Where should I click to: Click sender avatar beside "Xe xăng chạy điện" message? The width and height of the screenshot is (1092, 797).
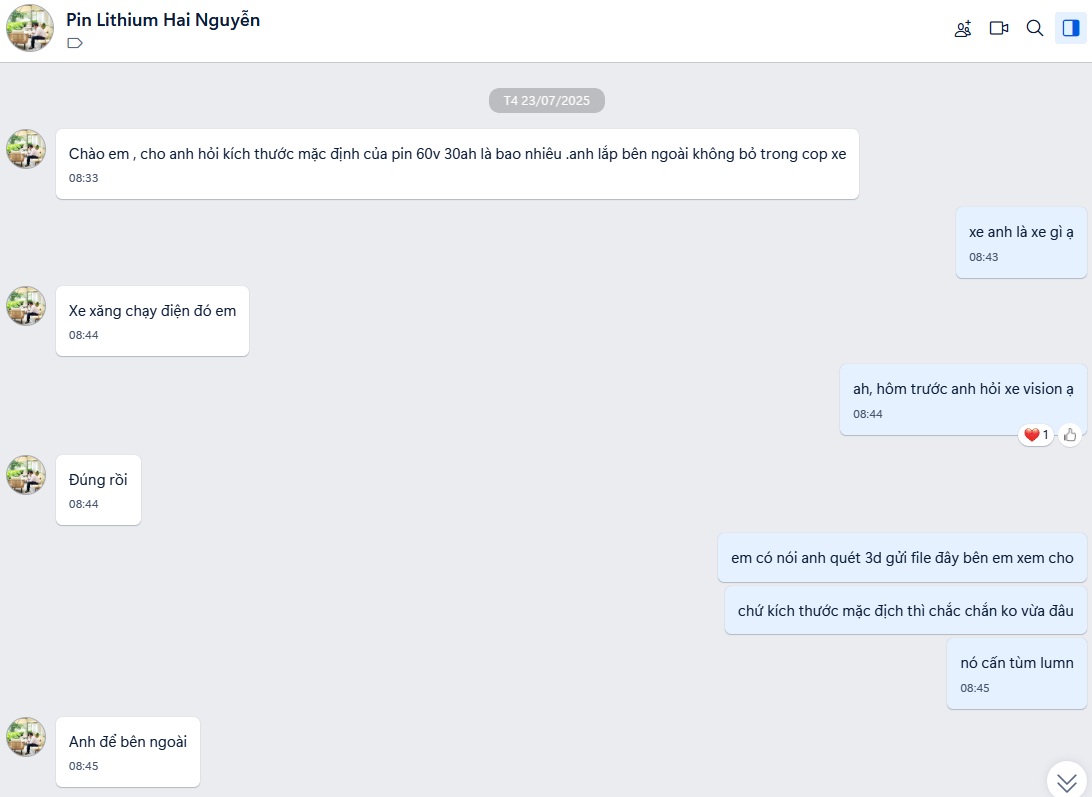(x=26, y=306)
